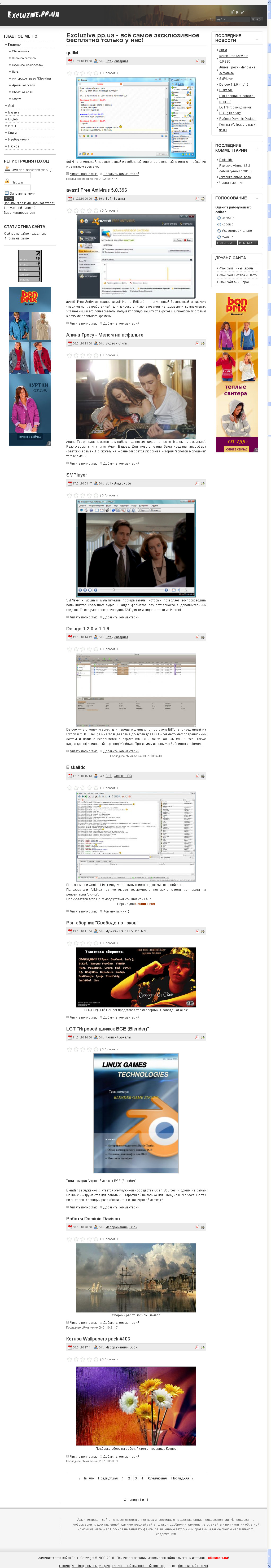
Task: Print icon for the qutIM article
Action: coord(203,61)
